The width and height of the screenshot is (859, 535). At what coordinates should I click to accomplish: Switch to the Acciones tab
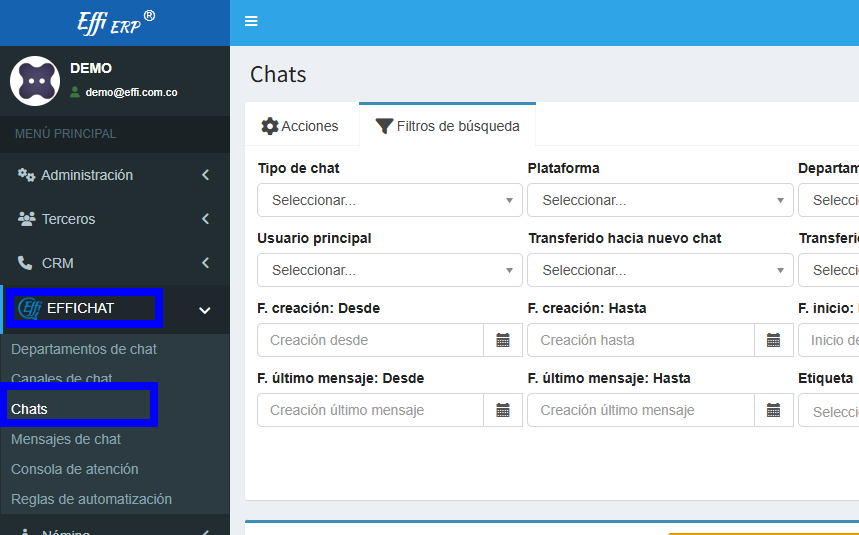302,126
